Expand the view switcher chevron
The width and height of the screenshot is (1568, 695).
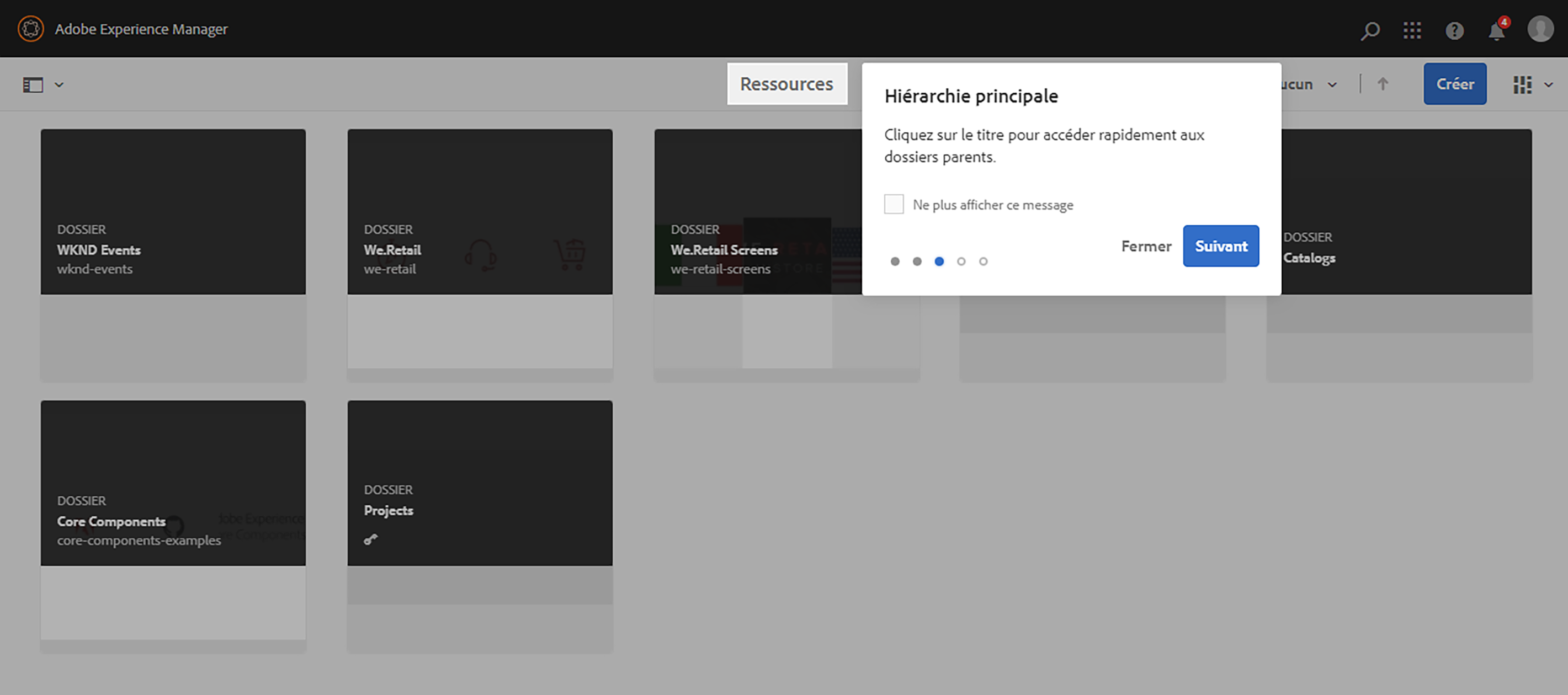[x=1548, y=84]
